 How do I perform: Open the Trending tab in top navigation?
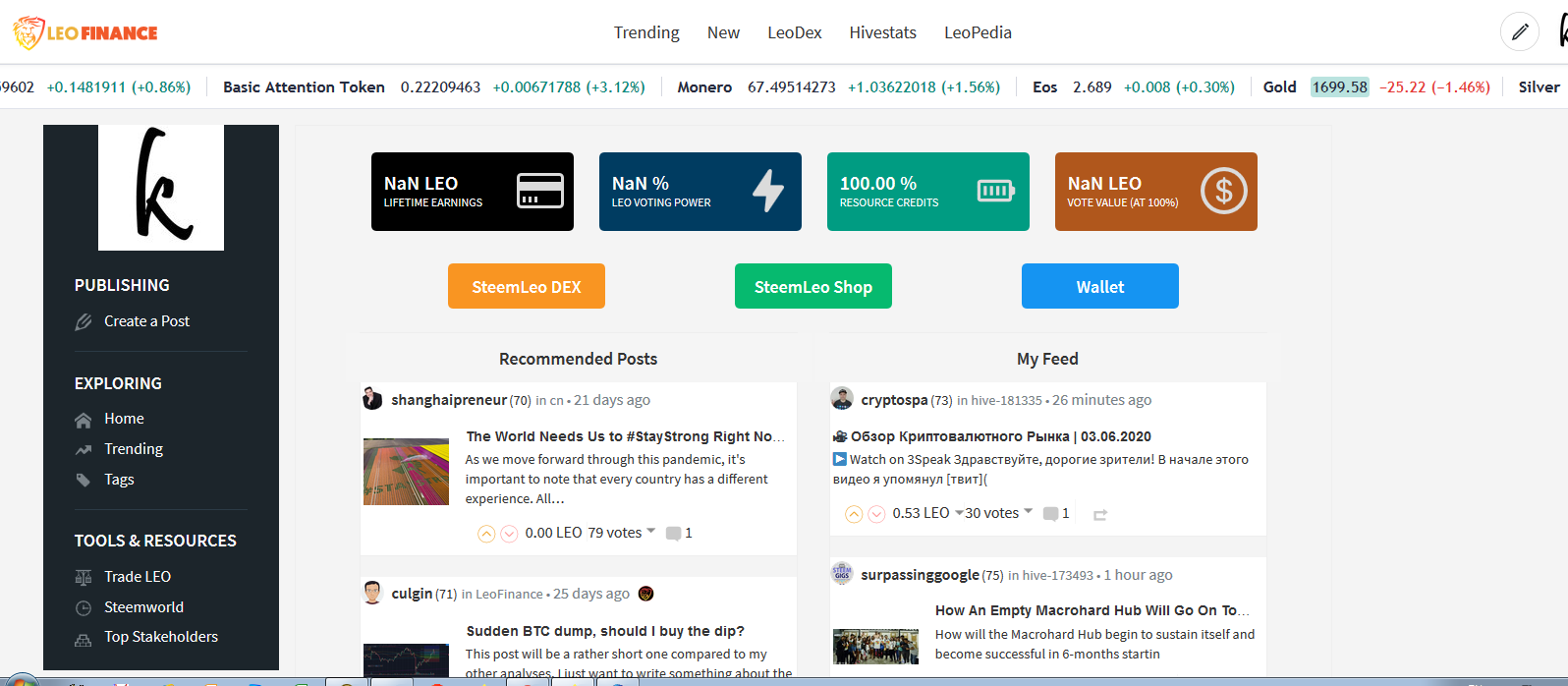646,32
